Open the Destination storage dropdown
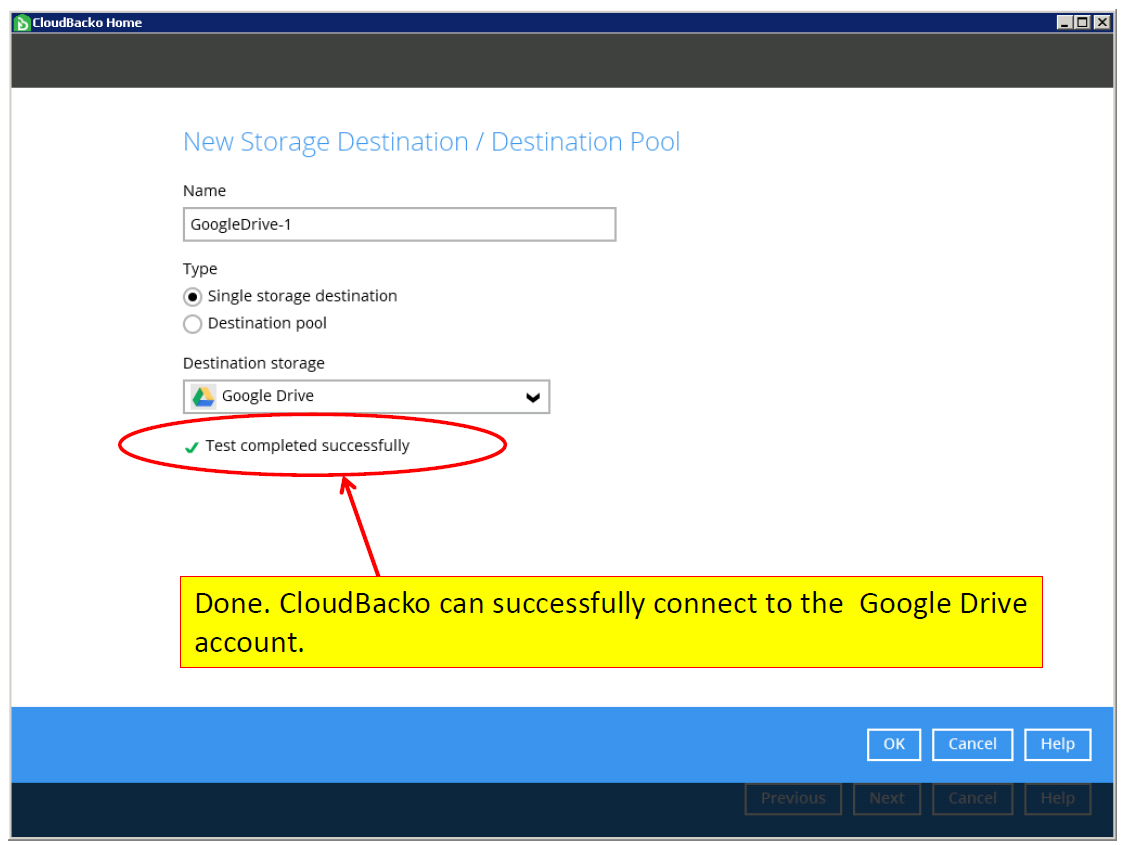Image resolution: width=1128 pixels, height=845 pixels. tap(366, 396)
